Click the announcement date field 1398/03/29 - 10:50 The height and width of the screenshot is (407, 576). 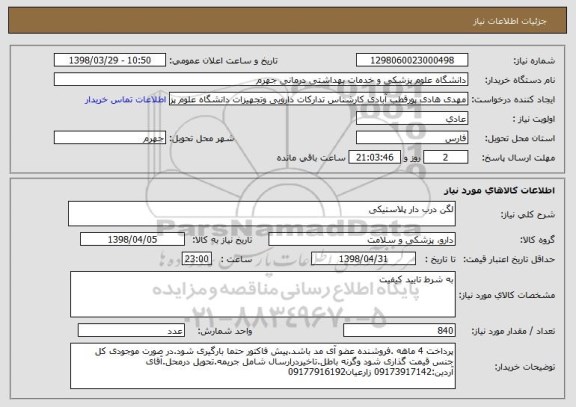click(110, 60)
